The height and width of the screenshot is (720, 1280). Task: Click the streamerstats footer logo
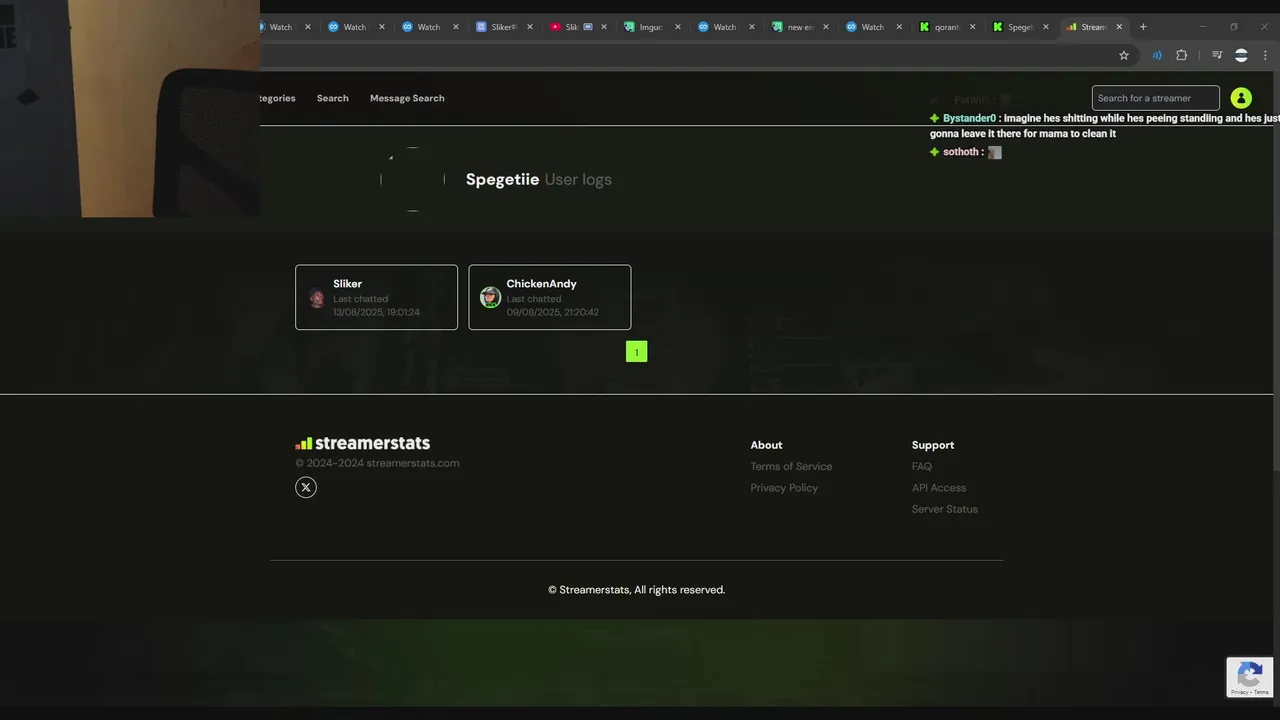[x=363, y=443]
